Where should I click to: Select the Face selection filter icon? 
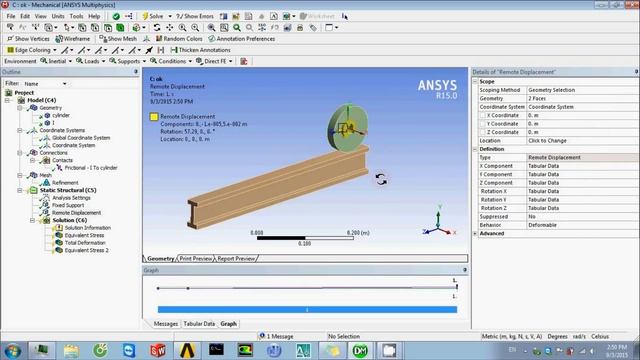coord(108,27)
